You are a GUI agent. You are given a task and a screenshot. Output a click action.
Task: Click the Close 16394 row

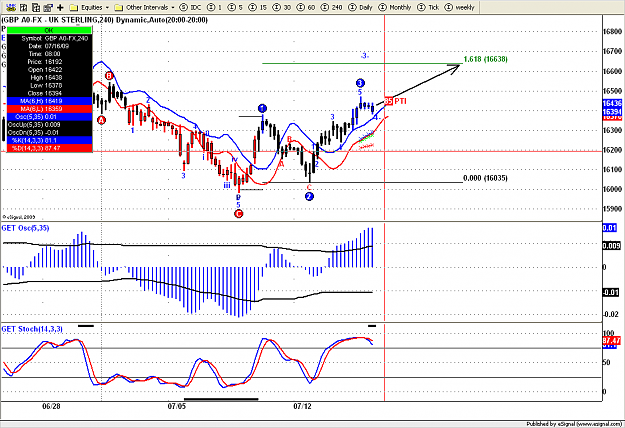49,93
